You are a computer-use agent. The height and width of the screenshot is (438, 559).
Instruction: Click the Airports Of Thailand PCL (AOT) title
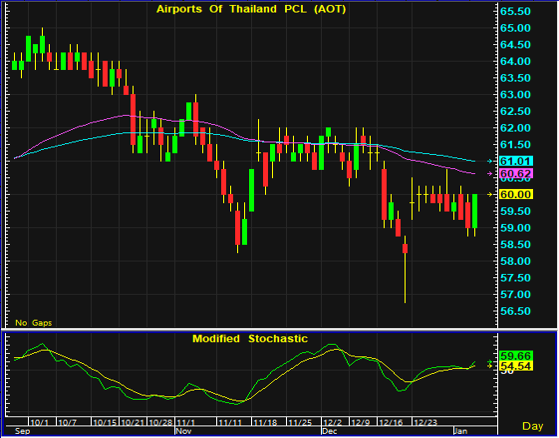tap(251, 9)
